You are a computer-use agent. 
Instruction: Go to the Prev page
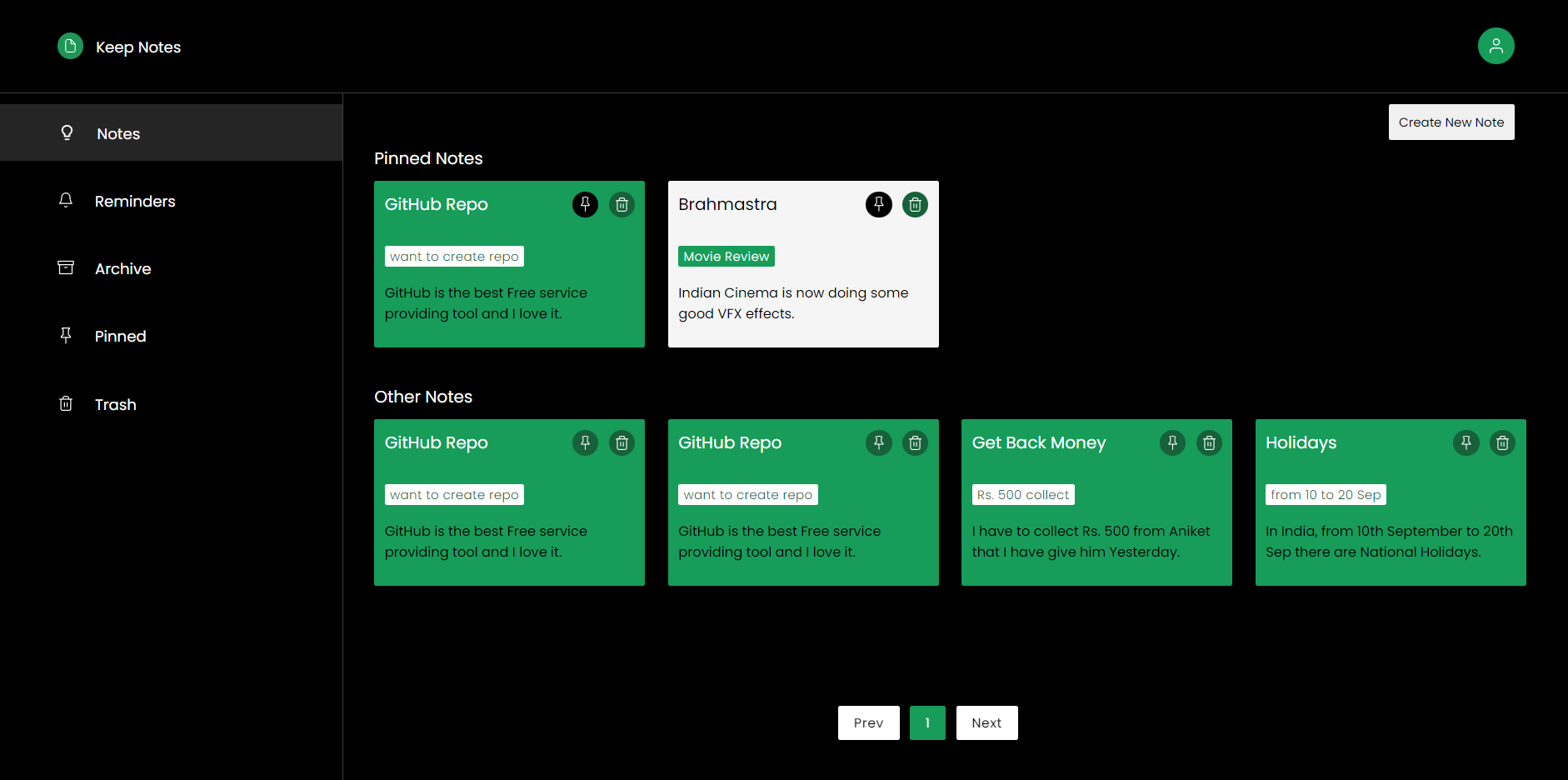pos(868,722)
